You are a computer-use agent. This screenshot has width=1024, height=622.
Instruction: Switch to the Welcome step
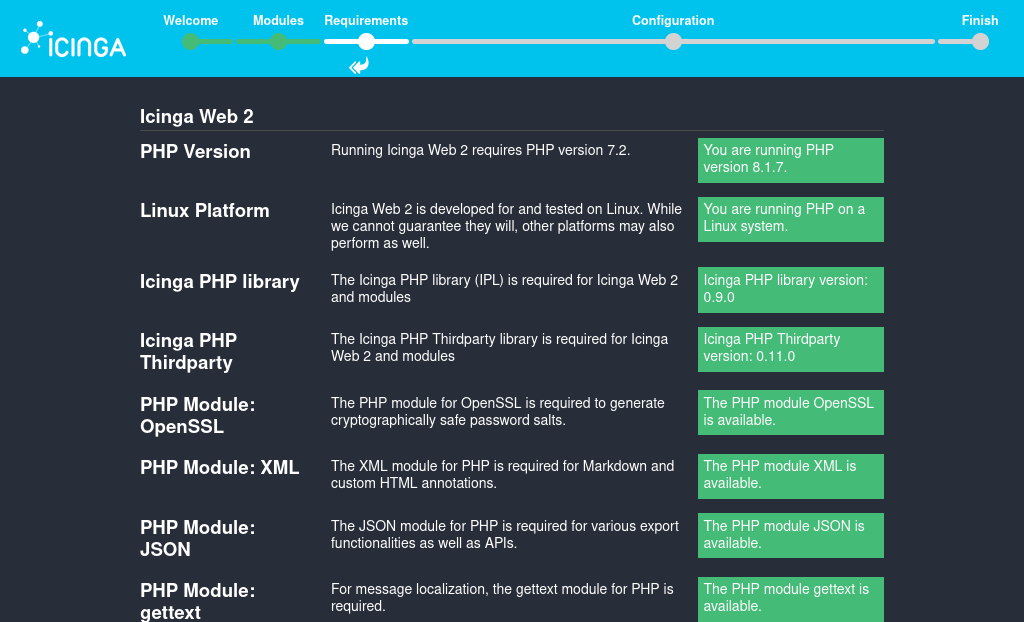(x=191, y=20)
